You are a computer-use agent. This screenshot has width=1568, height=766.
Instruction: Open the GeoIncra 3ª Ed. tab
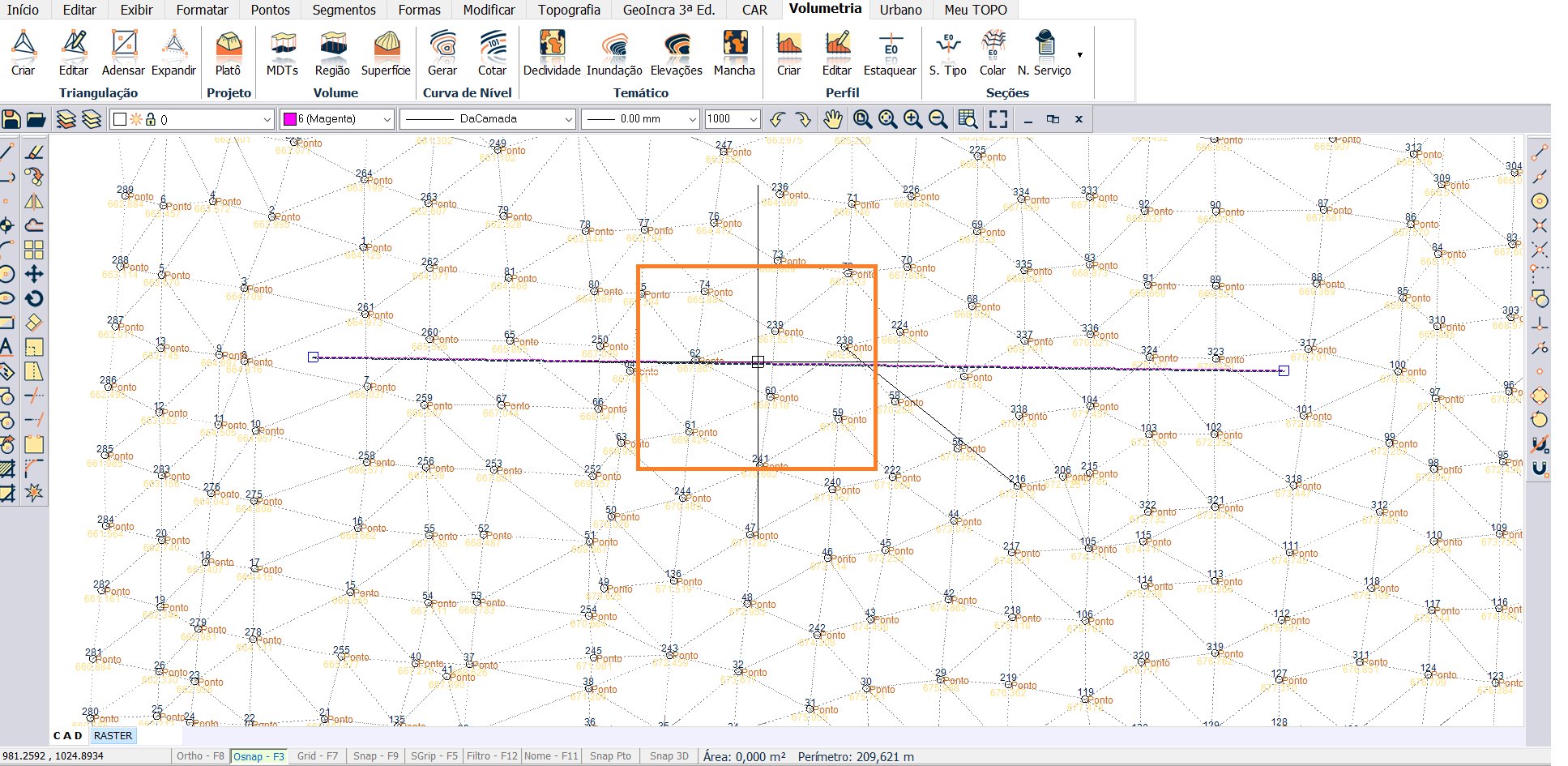click(669, 10)
